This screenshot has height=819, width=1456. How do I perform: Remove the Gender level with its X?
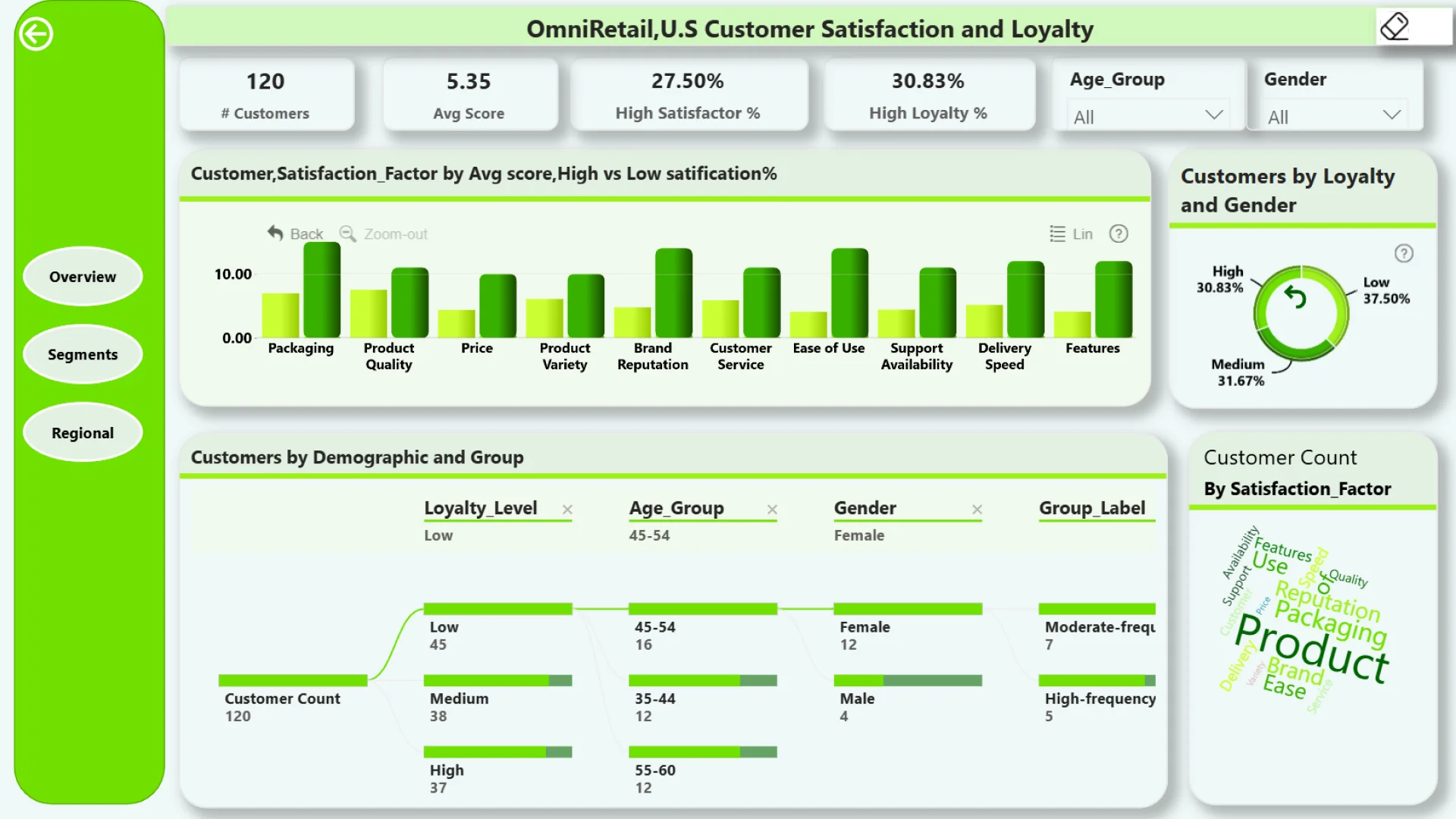pos(977,510)
